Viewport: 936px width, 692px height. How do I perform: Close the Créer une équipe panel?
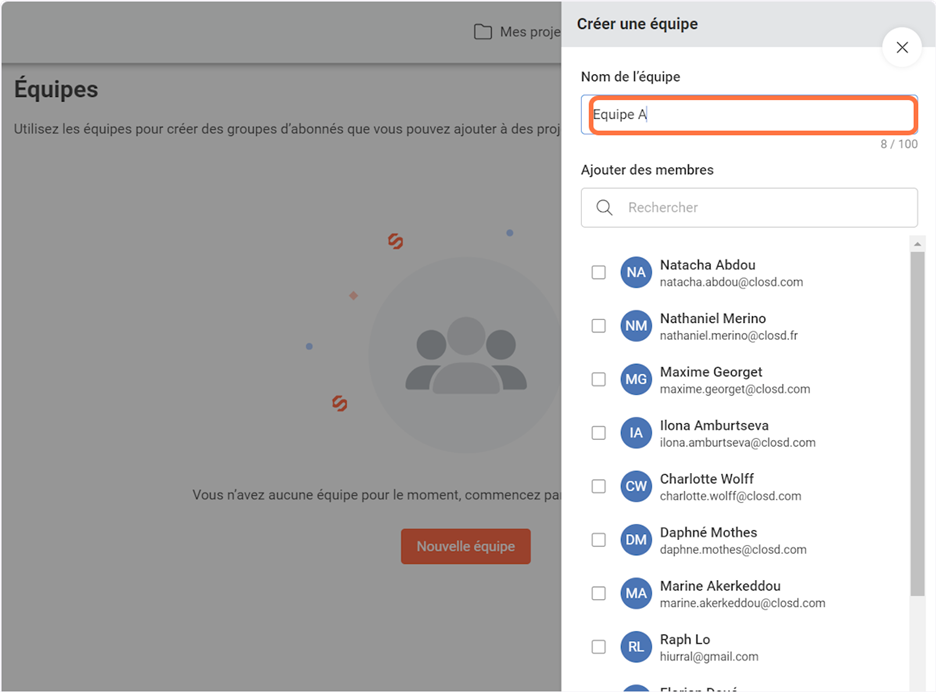click(902, 47)
